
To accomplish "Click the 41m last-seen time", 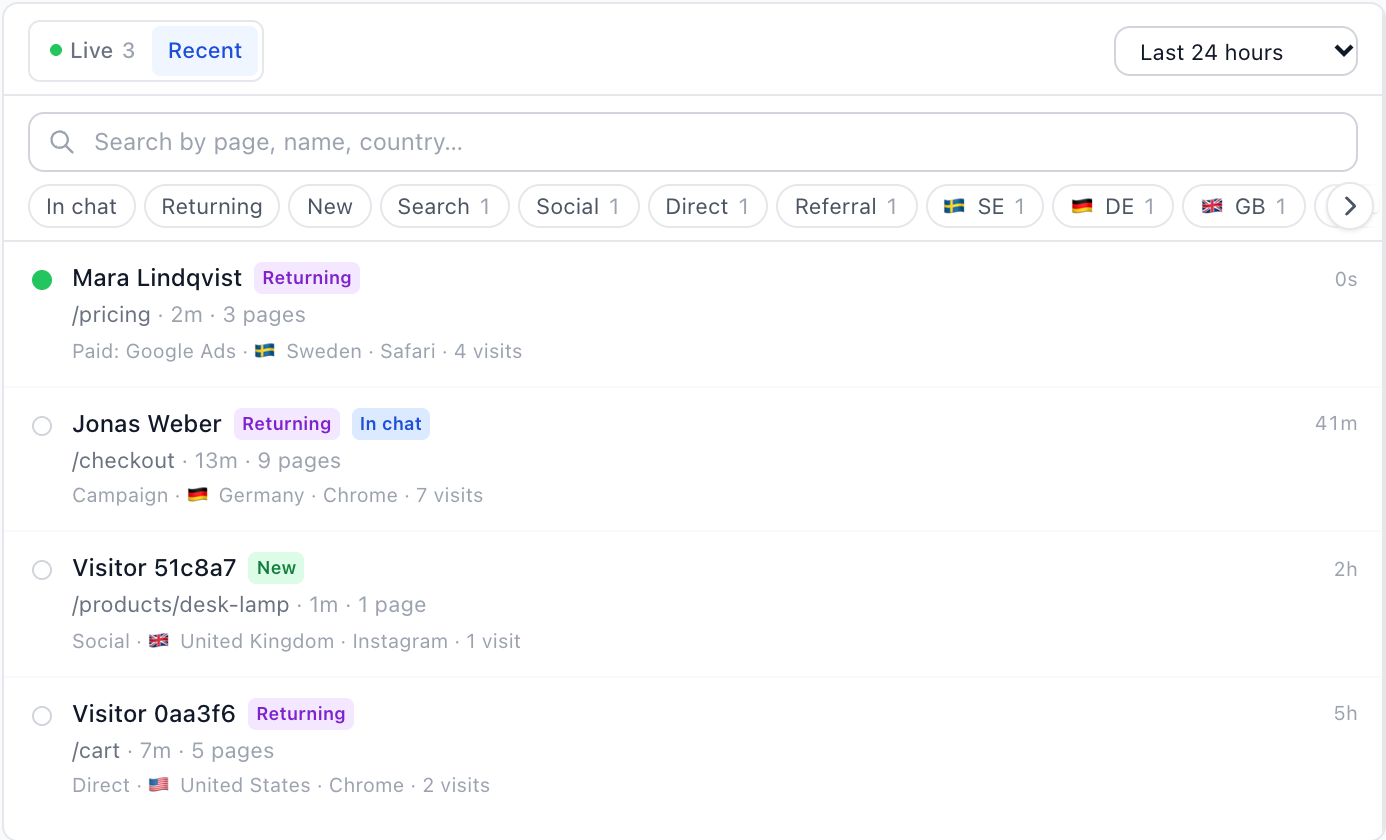I will tap(1336, 424).
